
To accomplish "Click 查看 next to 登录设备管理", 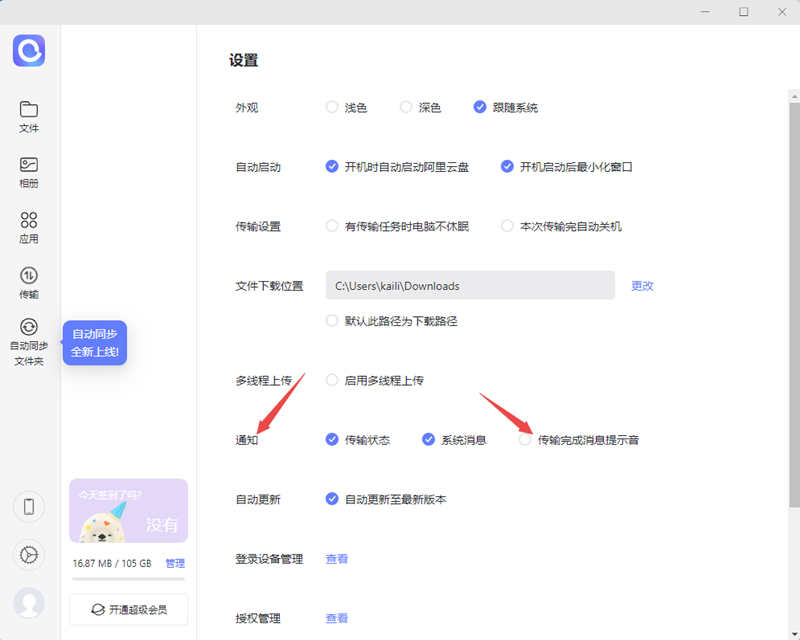I will 336,559.
